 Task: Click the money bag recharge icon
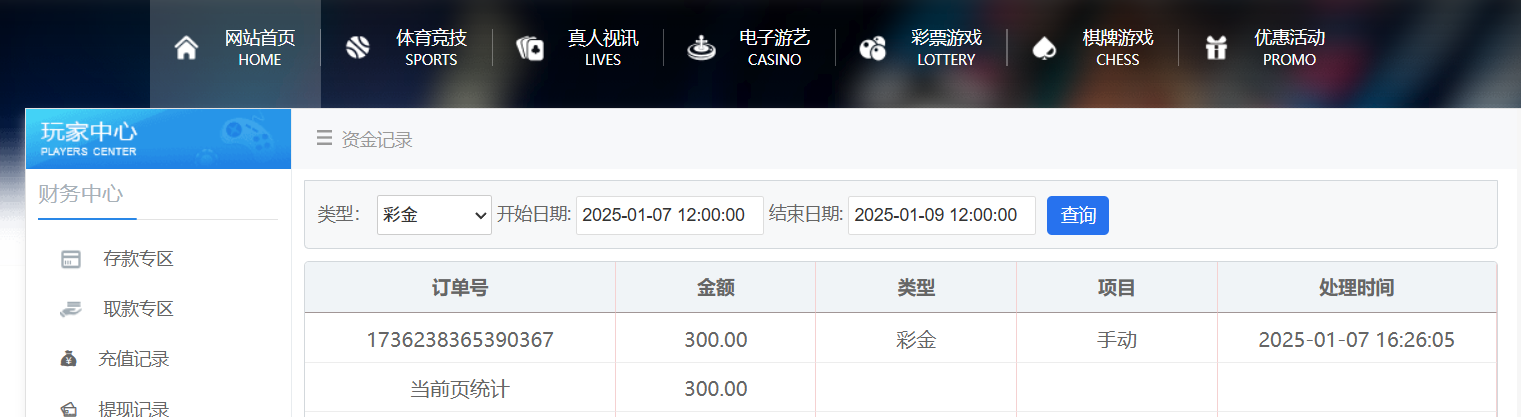(x=69, y=359)
